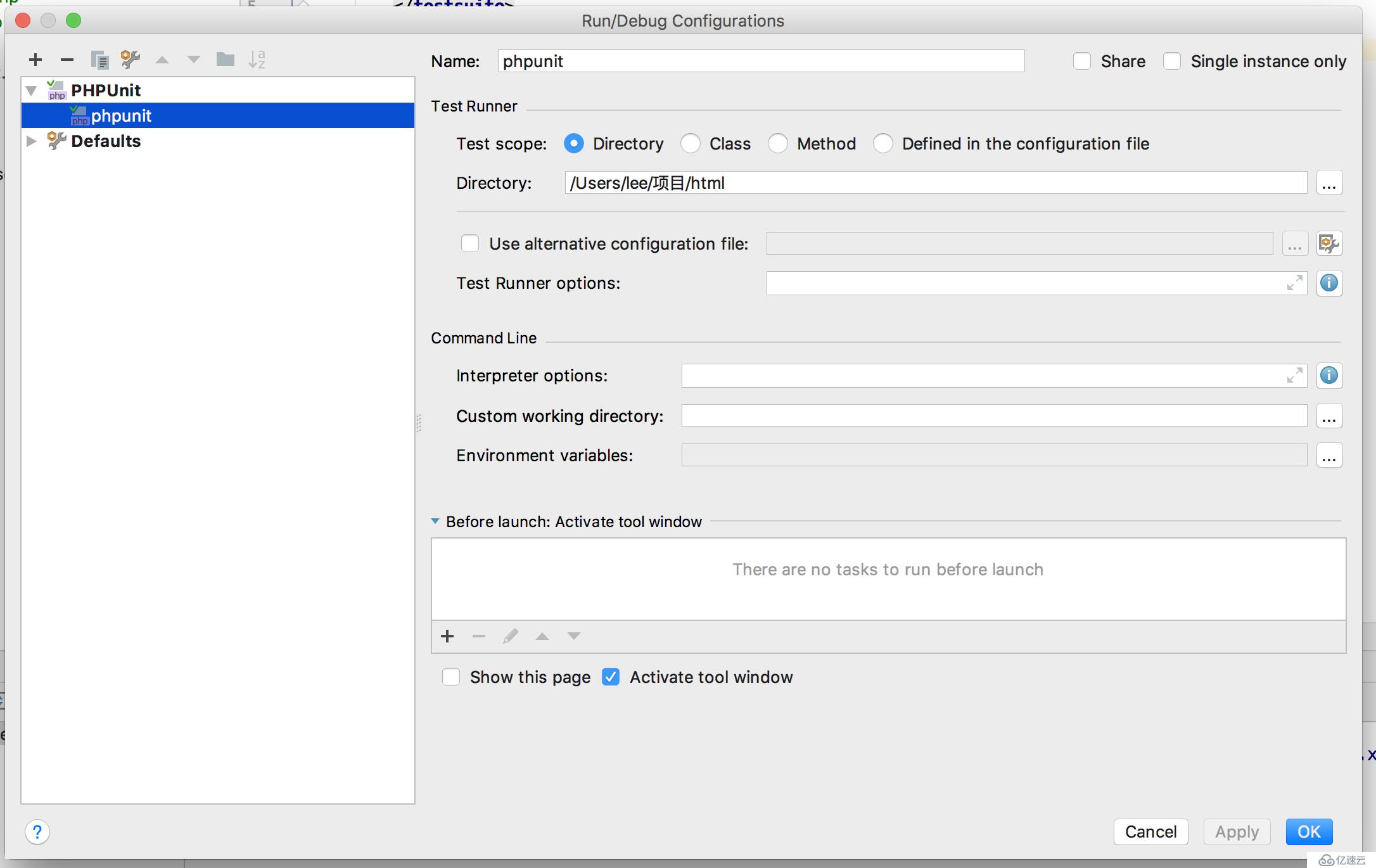Select the Class test scope
Image resolution: width=1376 pixels, height=868 pixels.
[x=691, y=144]
